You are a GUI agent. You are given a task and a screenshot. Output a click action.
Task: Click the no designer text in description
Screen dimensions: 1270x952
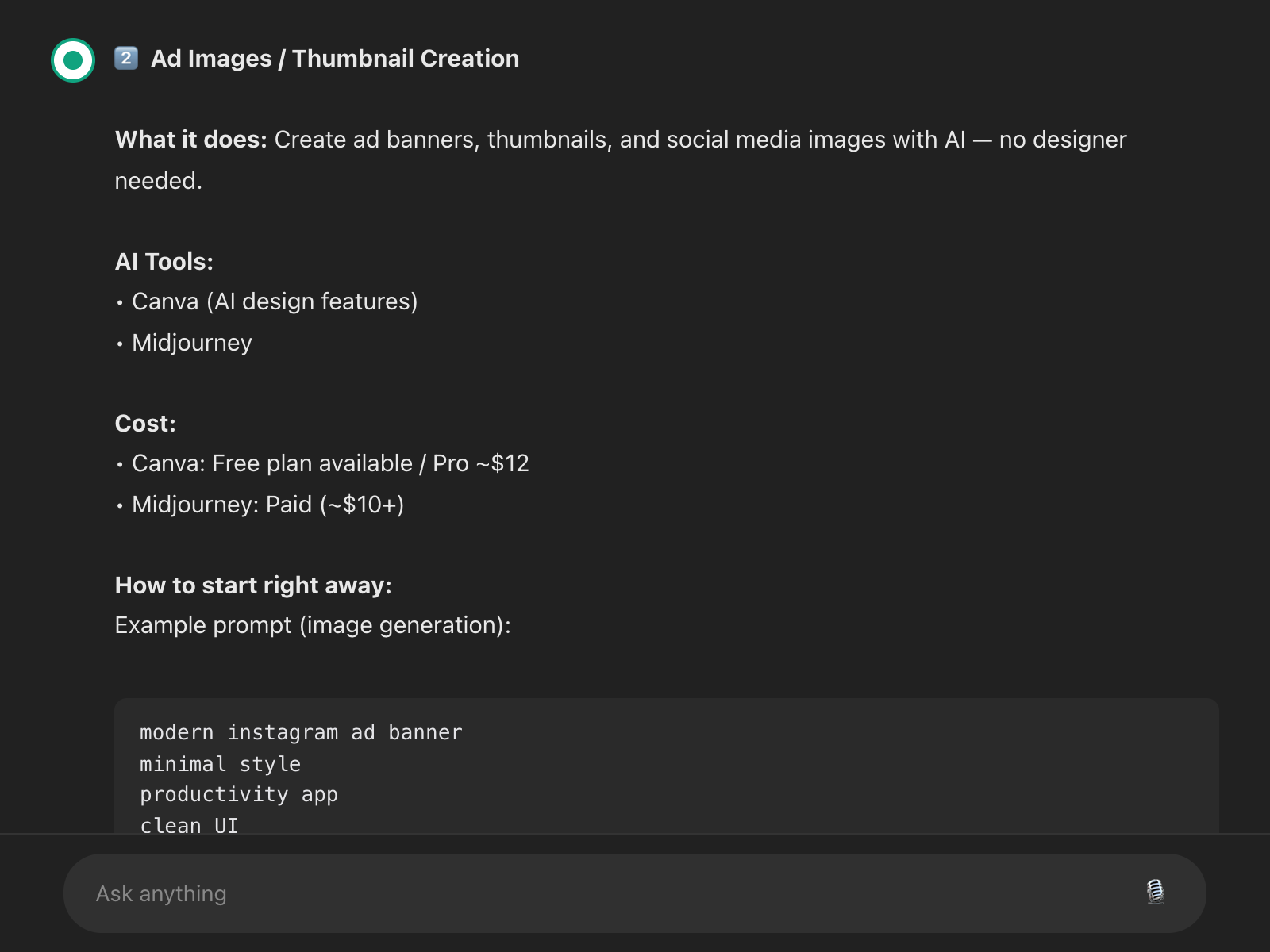(x=1062, y=140)
